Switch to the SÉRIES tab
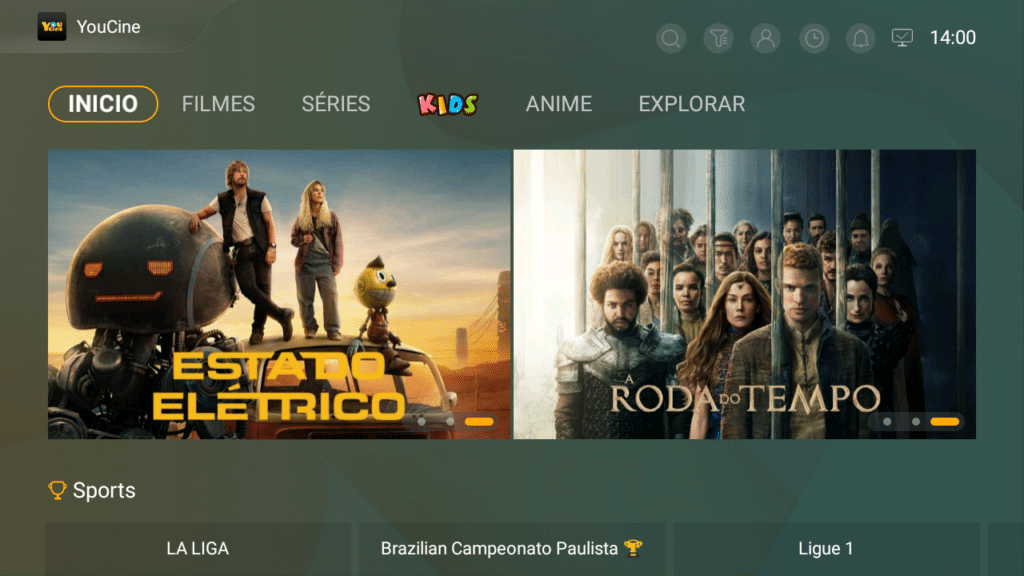 (x=336, y=104)
